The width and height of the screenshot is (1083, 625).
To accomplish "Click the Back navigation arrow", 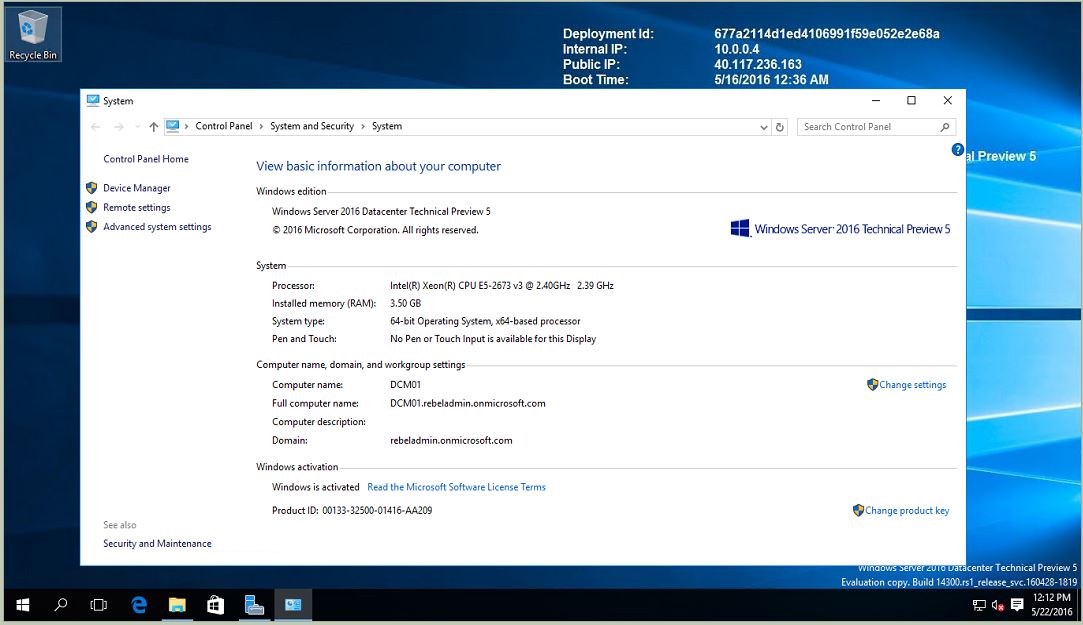I will (x=96, y=127).
